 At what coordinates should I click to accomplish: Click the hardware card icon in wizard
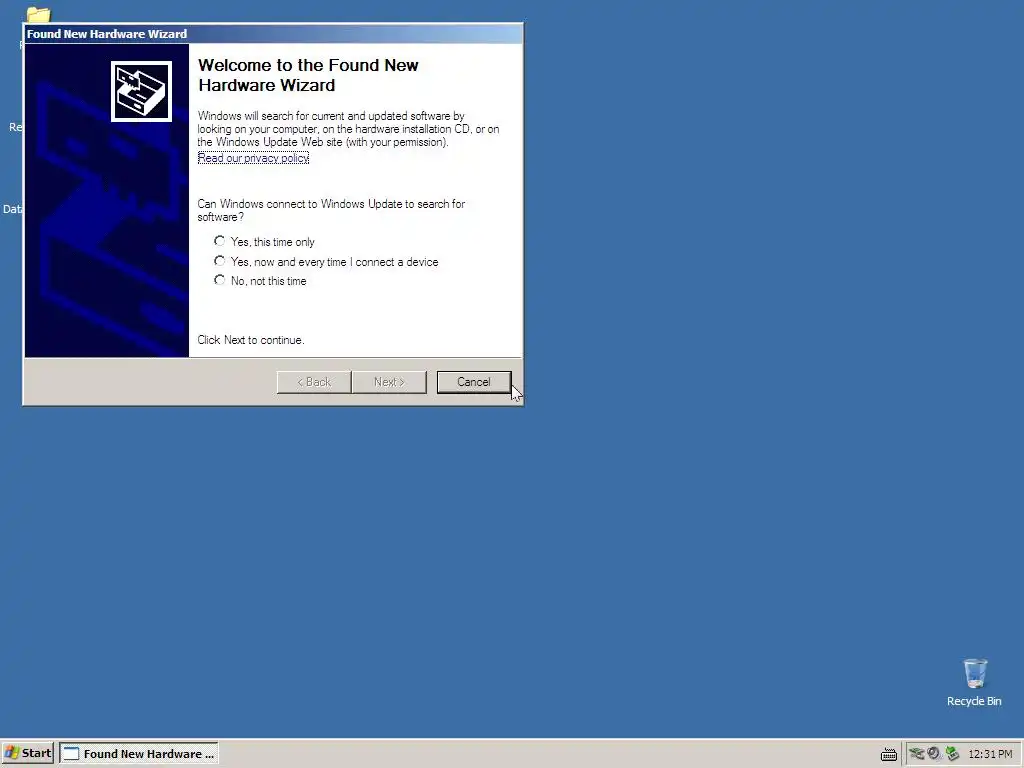[142, 91]
